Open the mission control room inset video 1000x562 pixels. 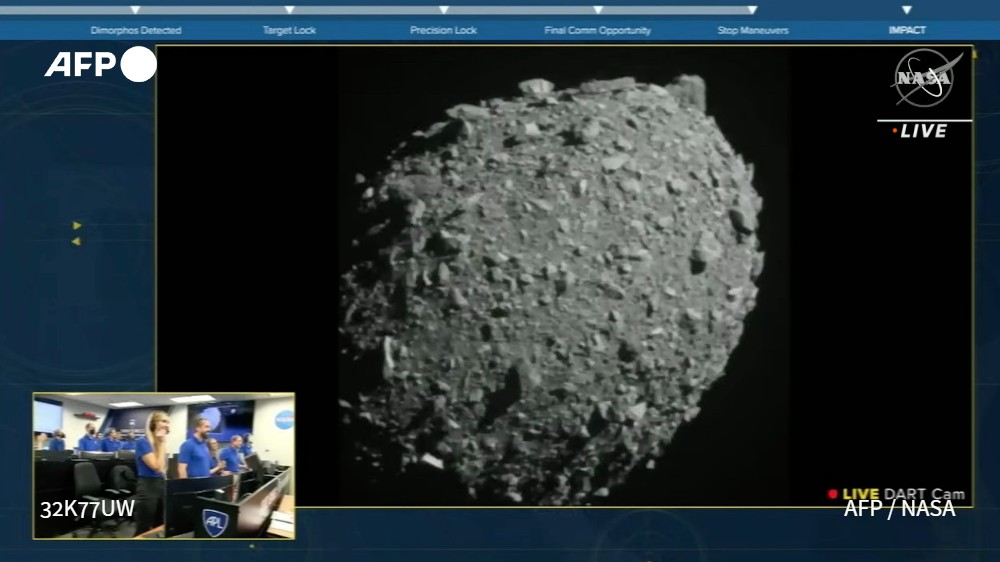(x=164, y=466)
